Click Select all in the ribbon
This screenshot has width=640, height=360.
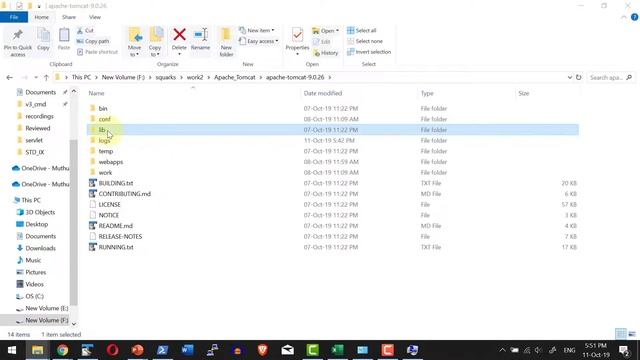point(362,31)
